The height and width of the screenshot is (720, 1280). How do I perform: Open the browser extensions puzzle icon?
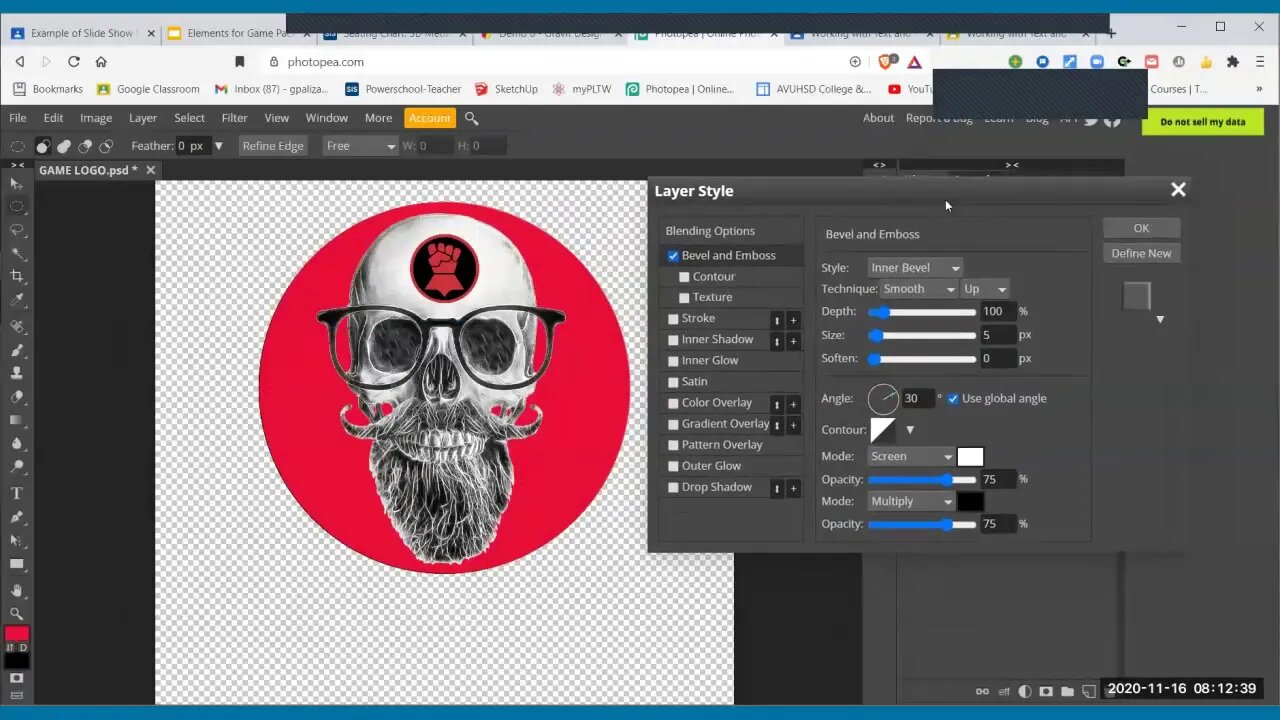coord(1233,62)
